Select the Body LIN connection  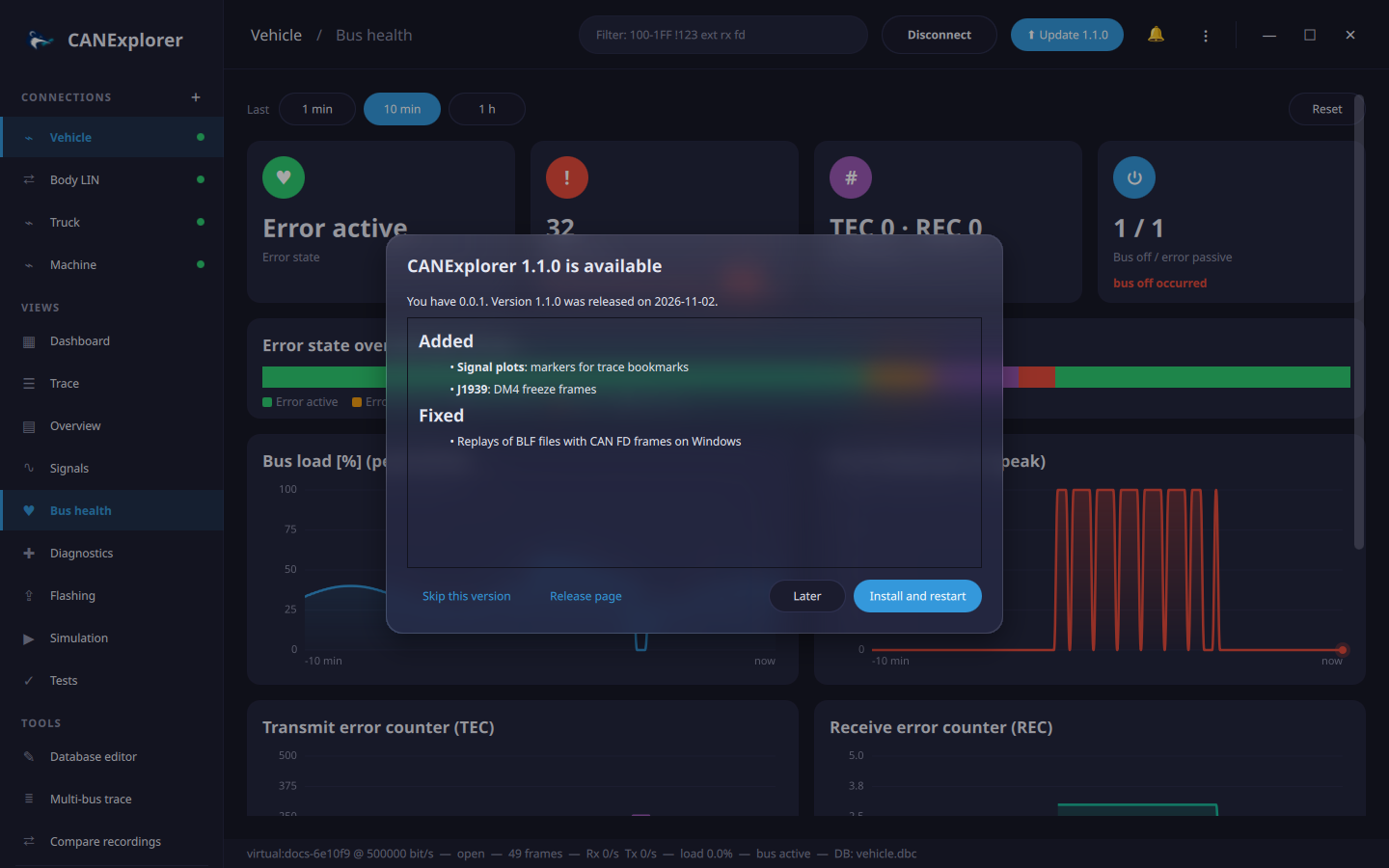(112, 180)
